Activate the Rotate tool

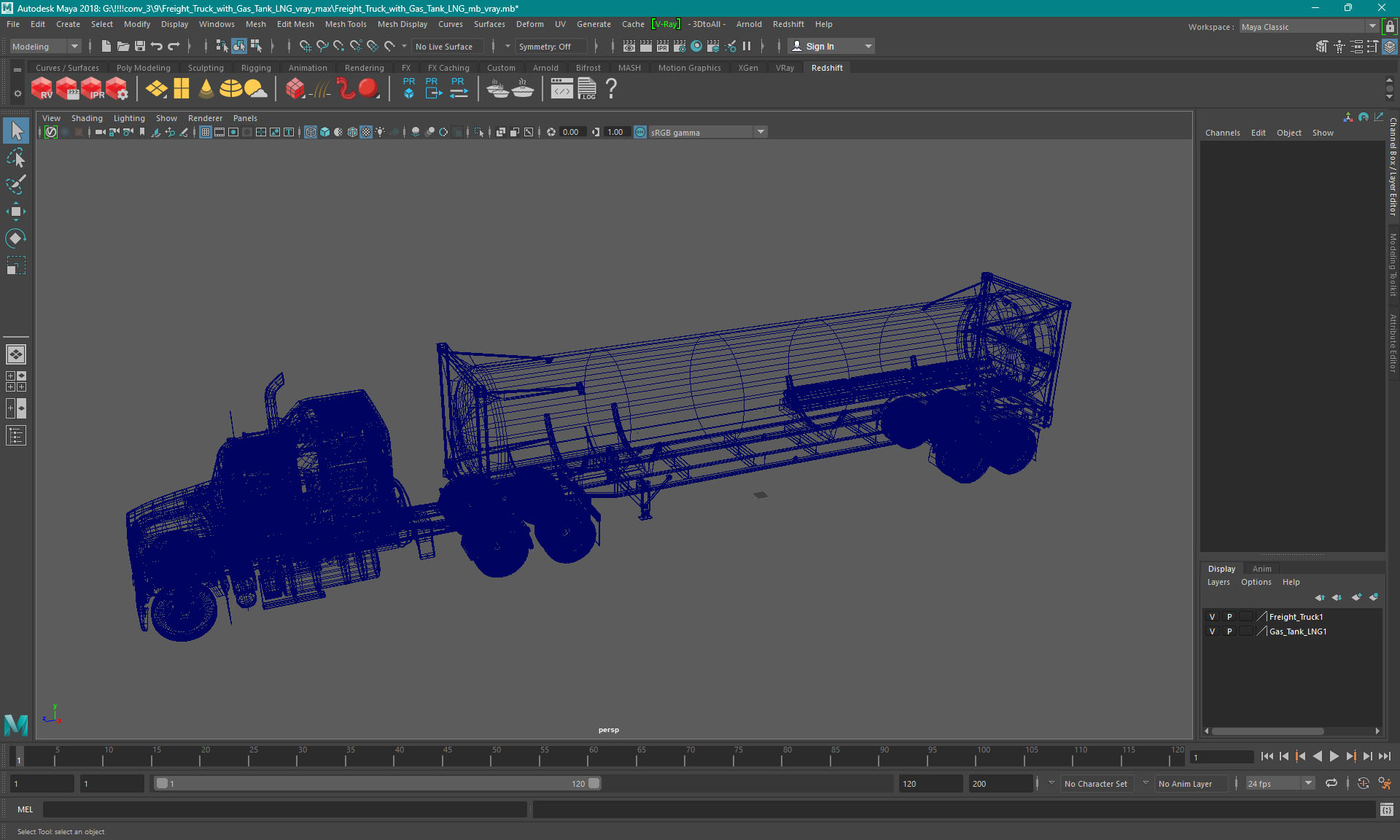(x=16, y=238)
